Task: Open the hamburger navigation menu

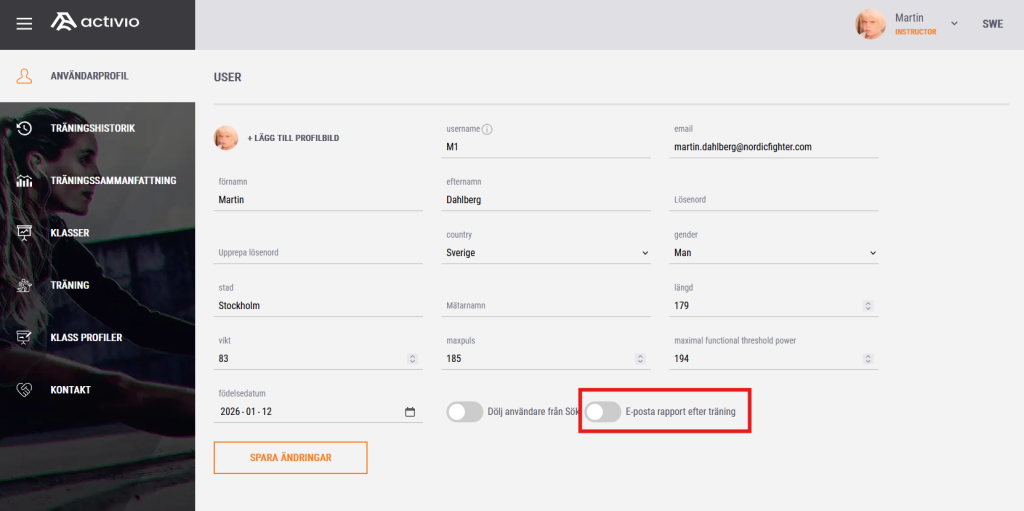Action: pos(25,24)
